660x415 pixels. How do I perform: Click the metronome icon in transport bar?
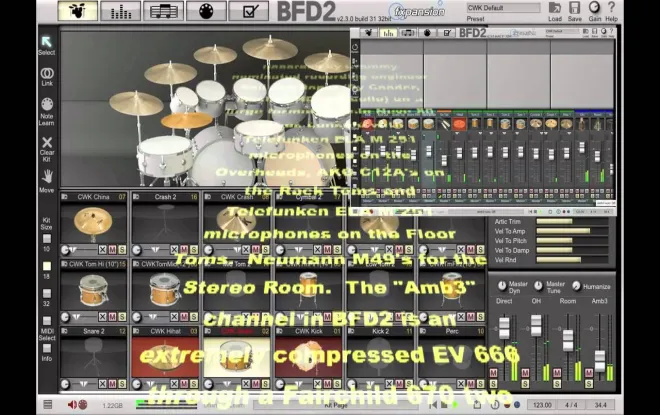click(495, 405)
